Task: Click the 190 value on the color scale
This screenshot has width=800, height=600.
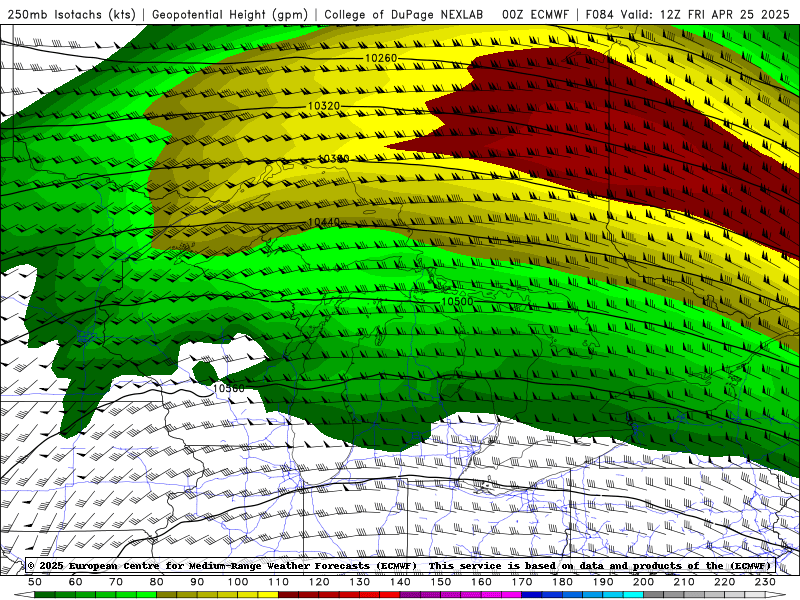Action: click(603, 582)
